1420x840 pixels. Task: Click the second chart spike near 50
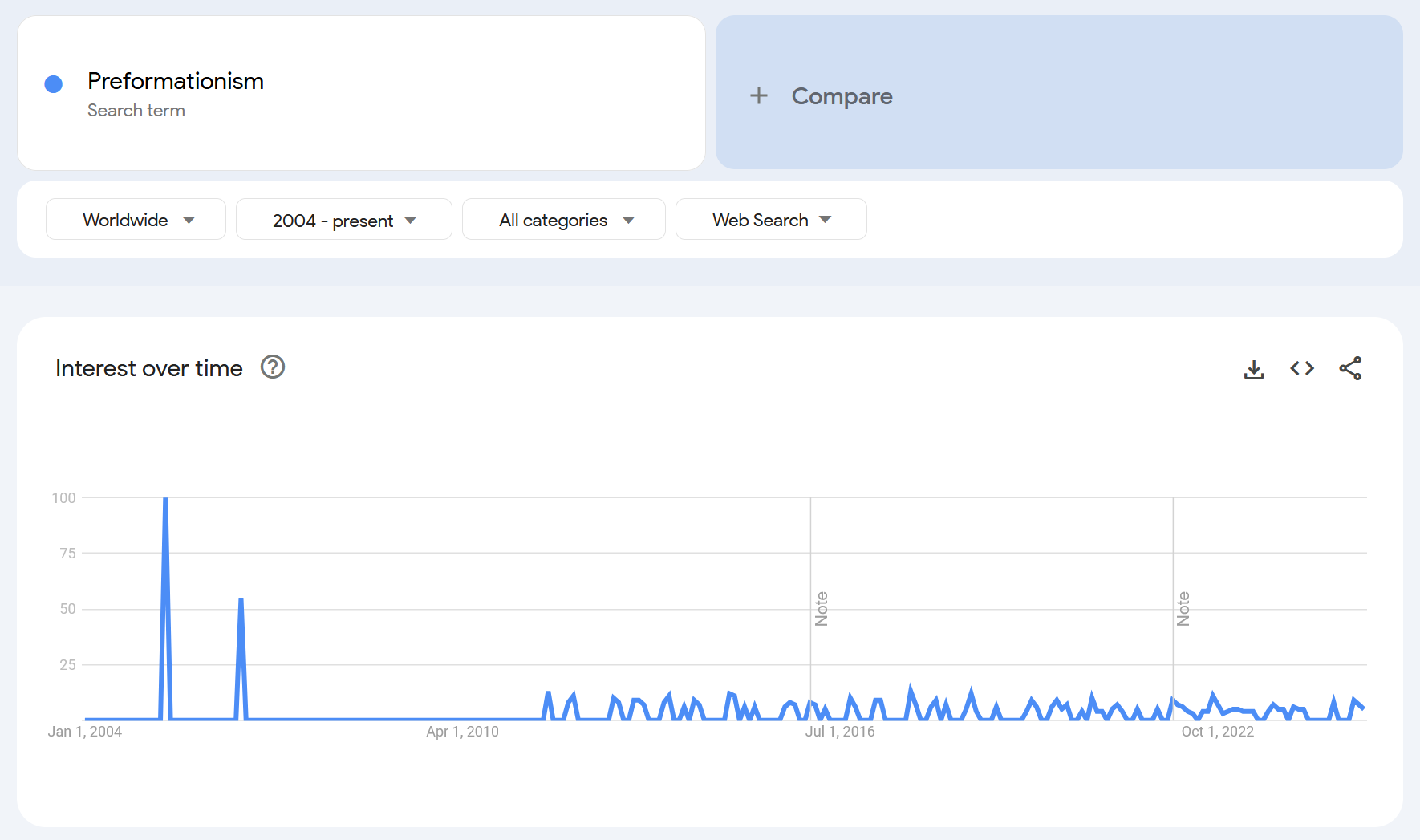click(241, 599)
